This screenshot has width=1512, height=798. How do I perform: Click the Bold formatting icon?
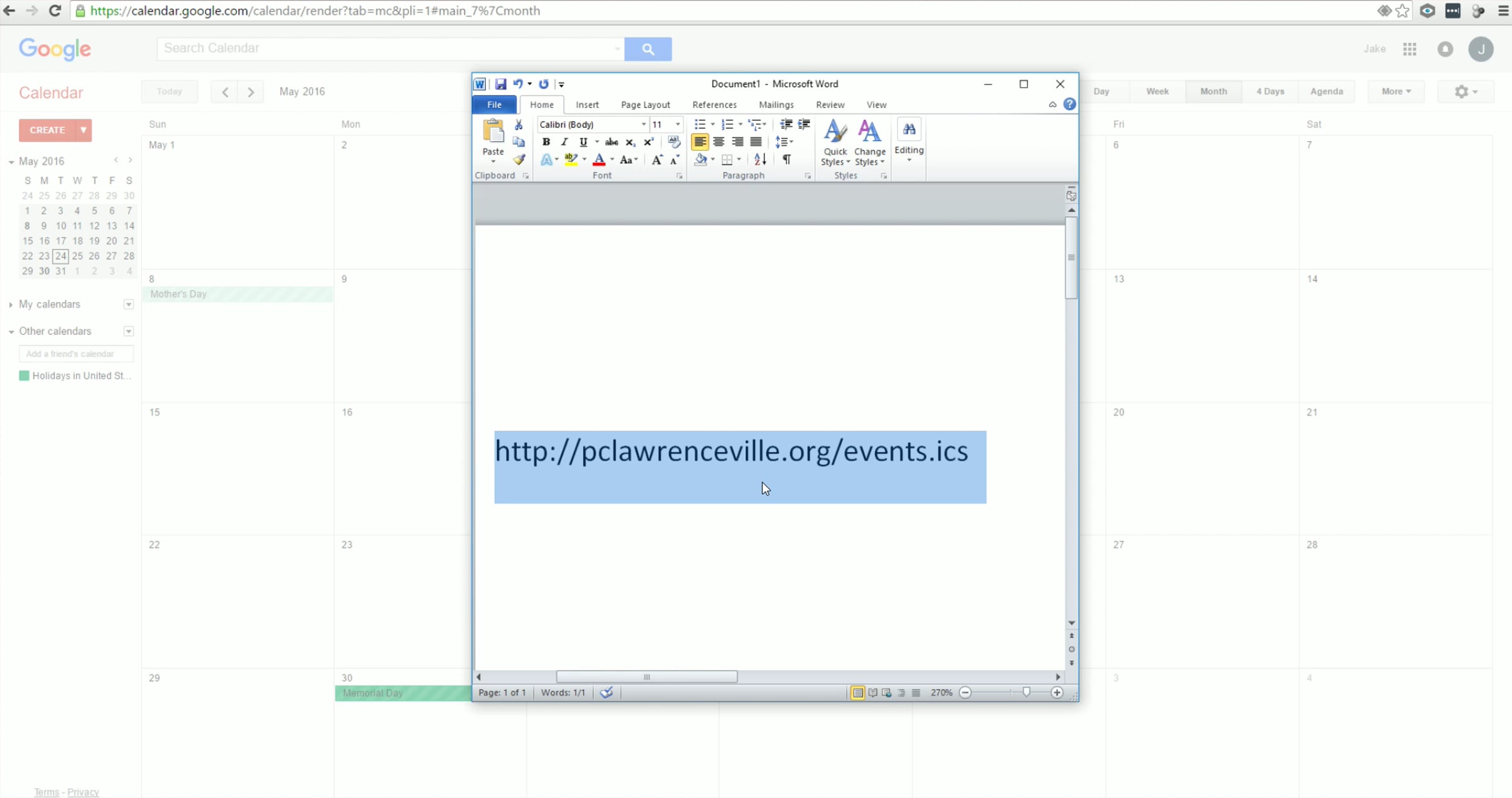pyautogui.click(x=546, y=142)
